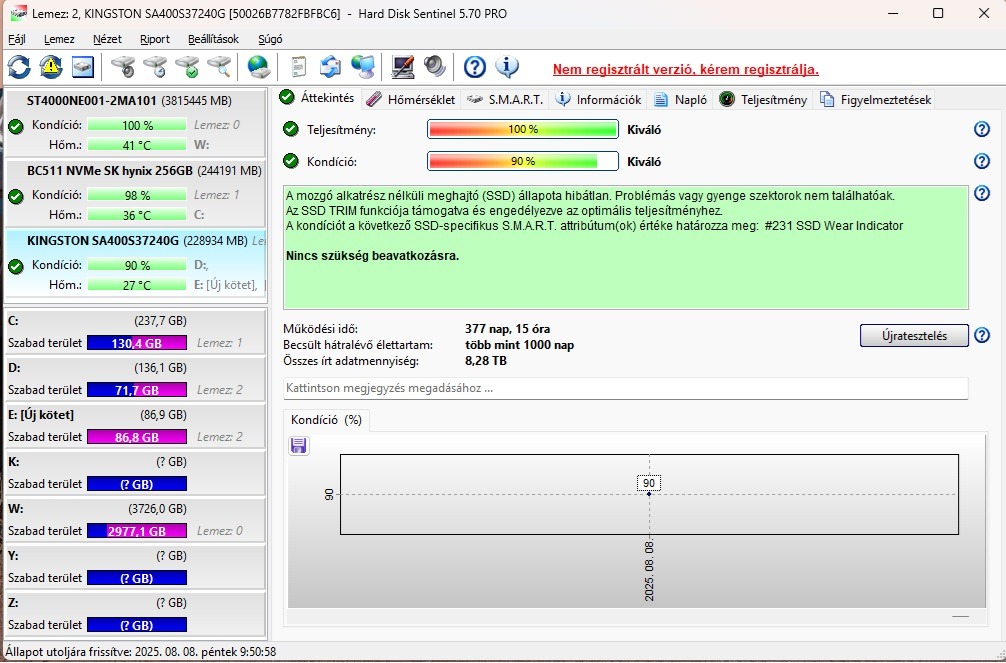Image resolution: width=1006 pixels, height=663 pixels.
Task: Open the Teljesítmény tab
Action: pos(763,99)
